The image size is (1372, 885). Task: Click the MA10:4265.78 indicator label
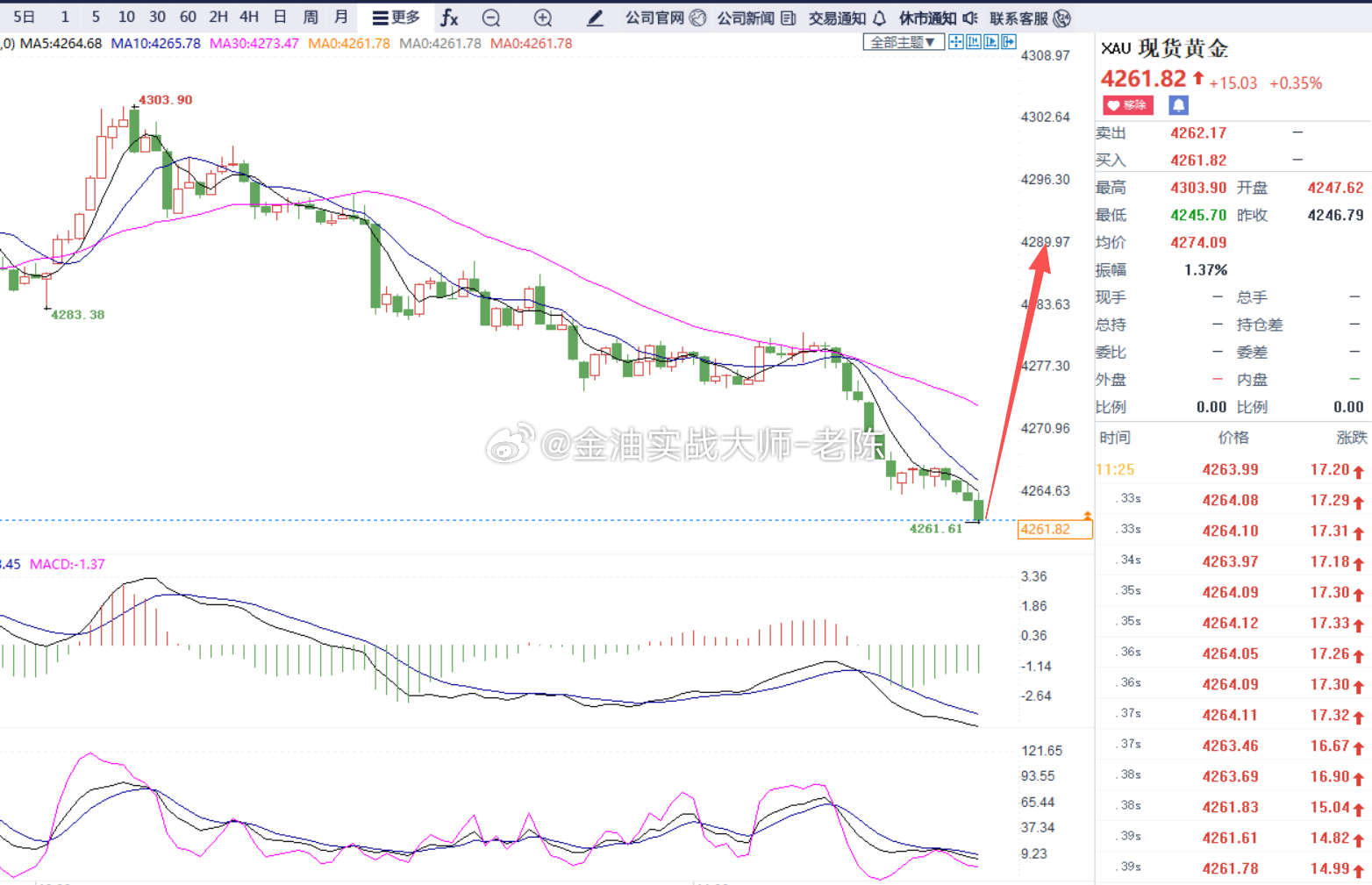point(155,43)
